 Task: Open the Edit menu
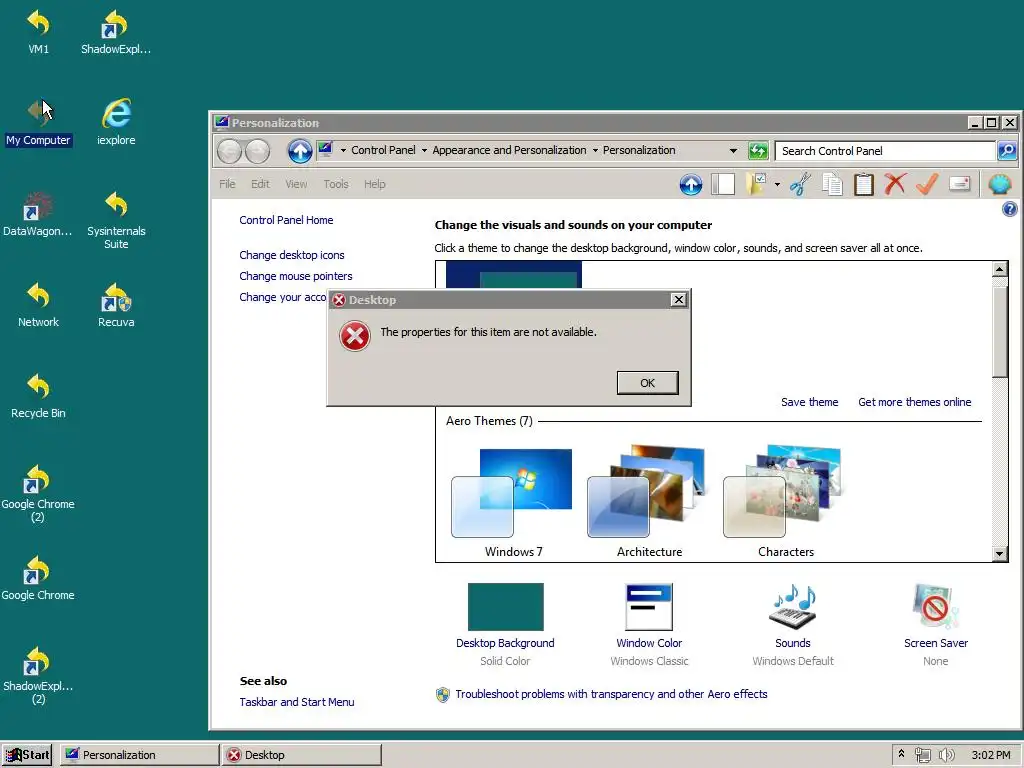[x=260, y=184]
